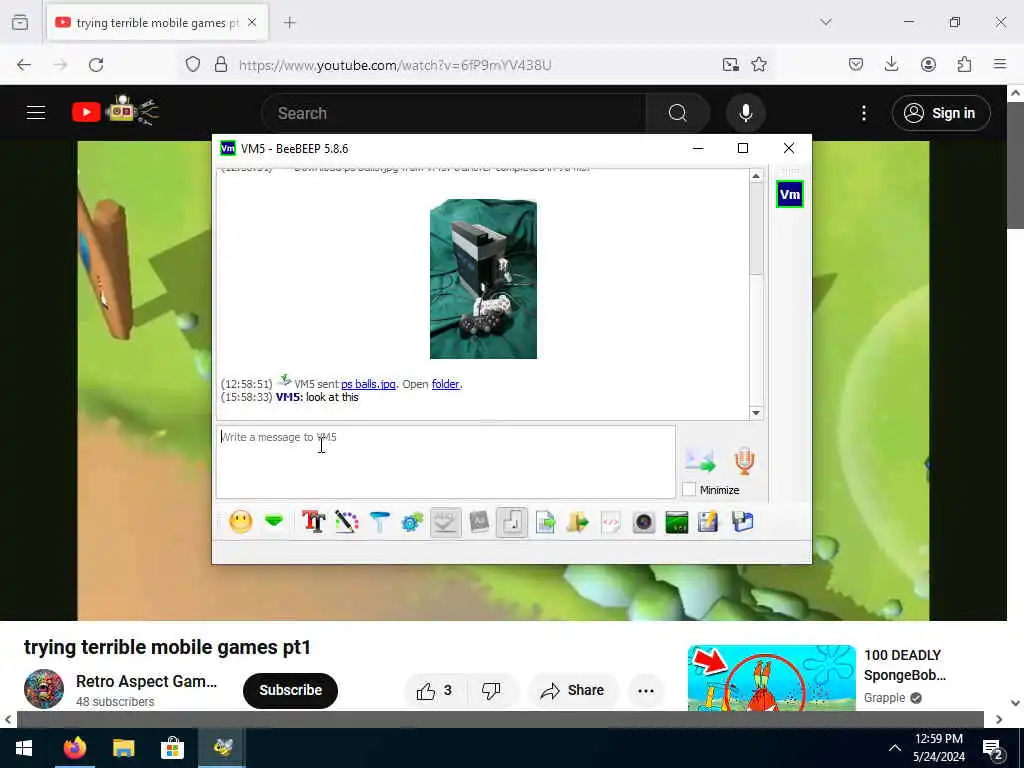Record a voice message with microphone icon
The image size is (1024, 768).
point(744,460)
